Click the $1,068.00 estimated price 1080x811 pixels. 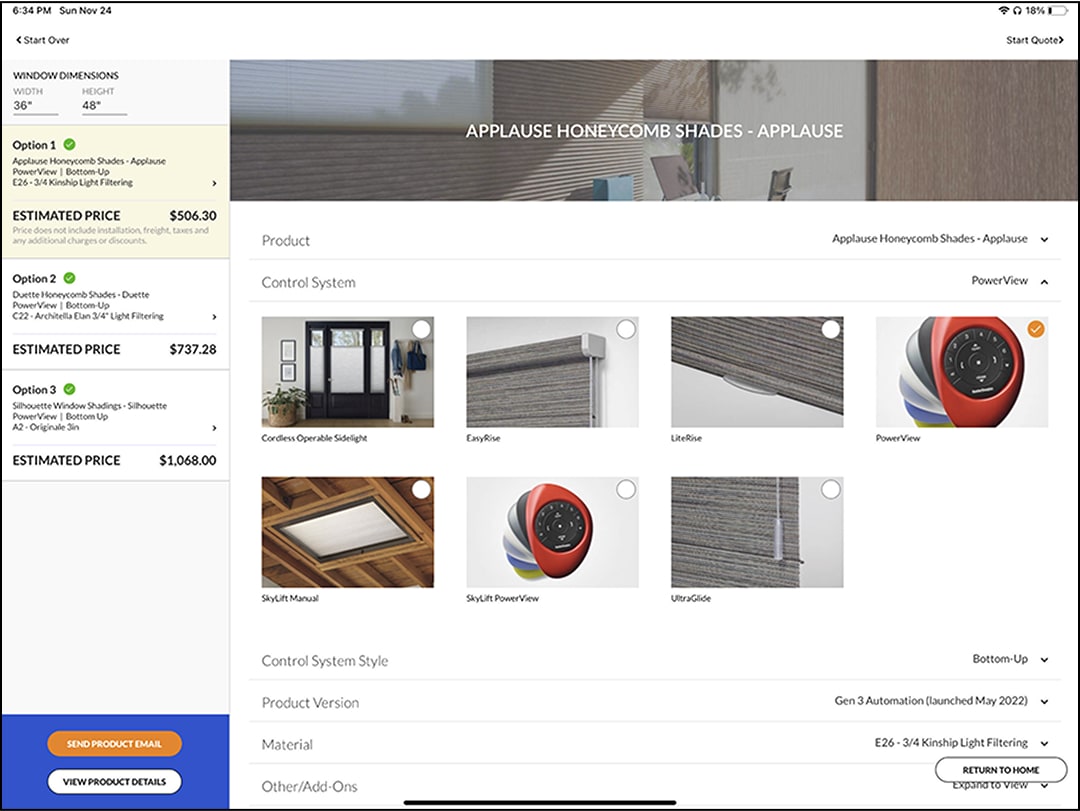(187, 460)
